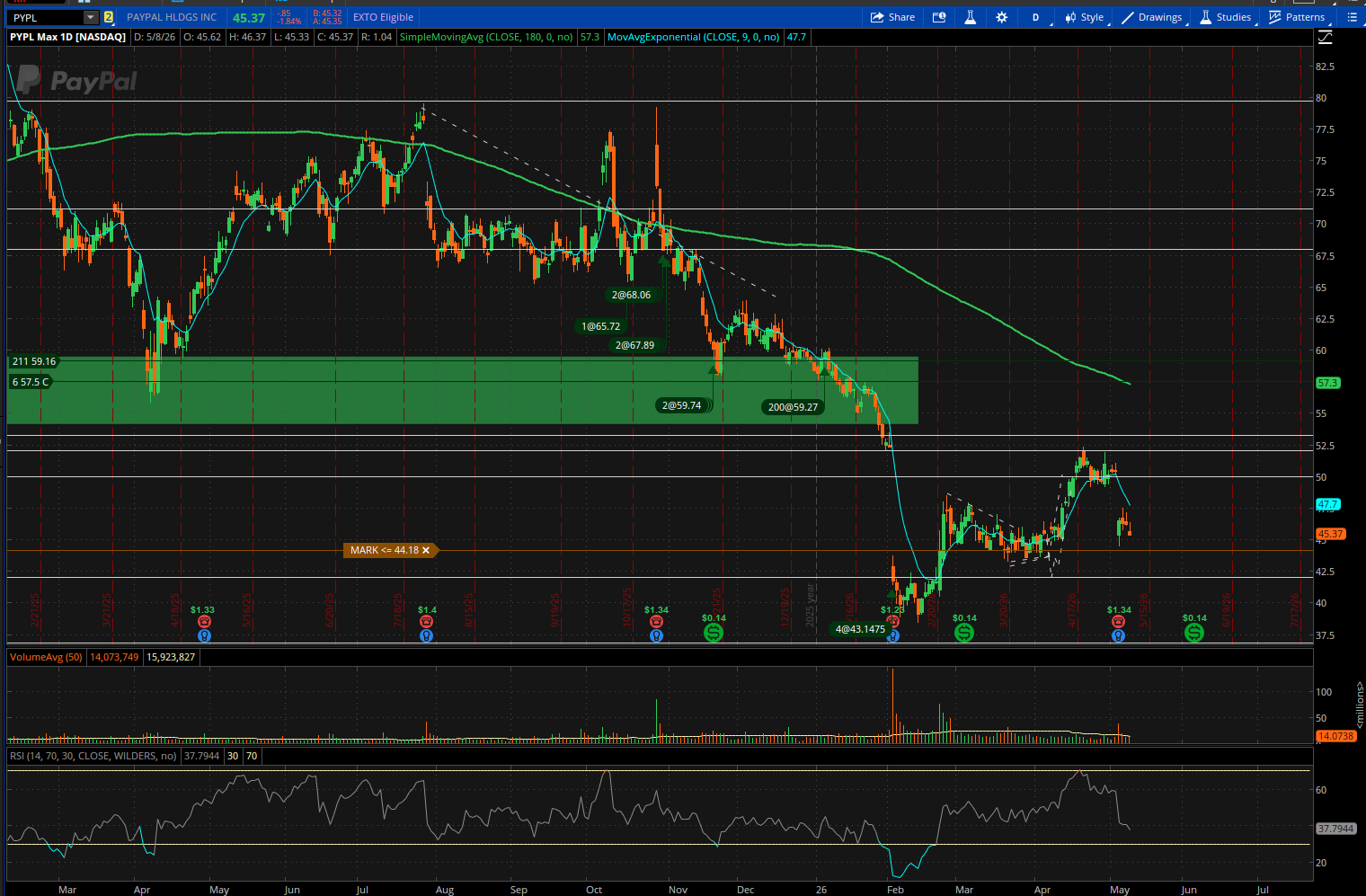Click the 2@68.06 trade bubble
The height and width of the screenshot is (896, 1366).
[x=631, y=295]
